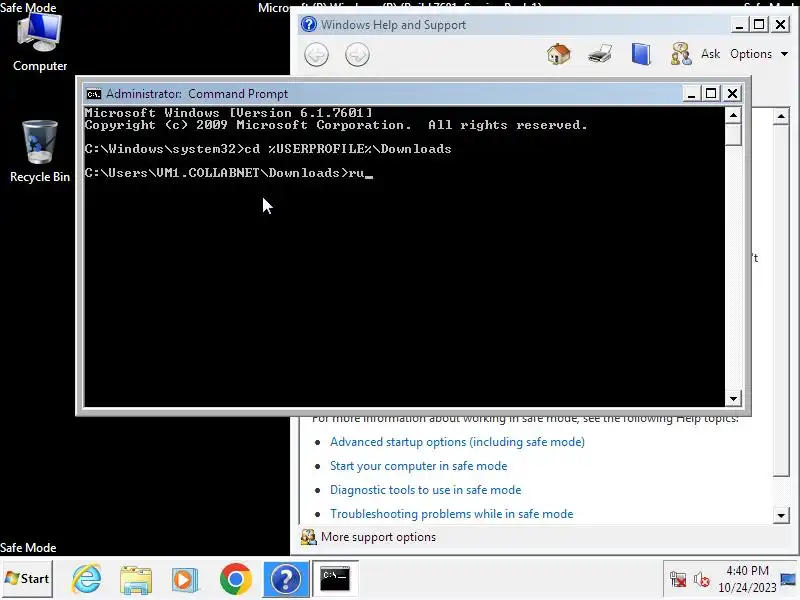The image size is (800, 600).
Task: Open Diagnostic tools to use in safe mode link
Action: click(x=426, y=490)
